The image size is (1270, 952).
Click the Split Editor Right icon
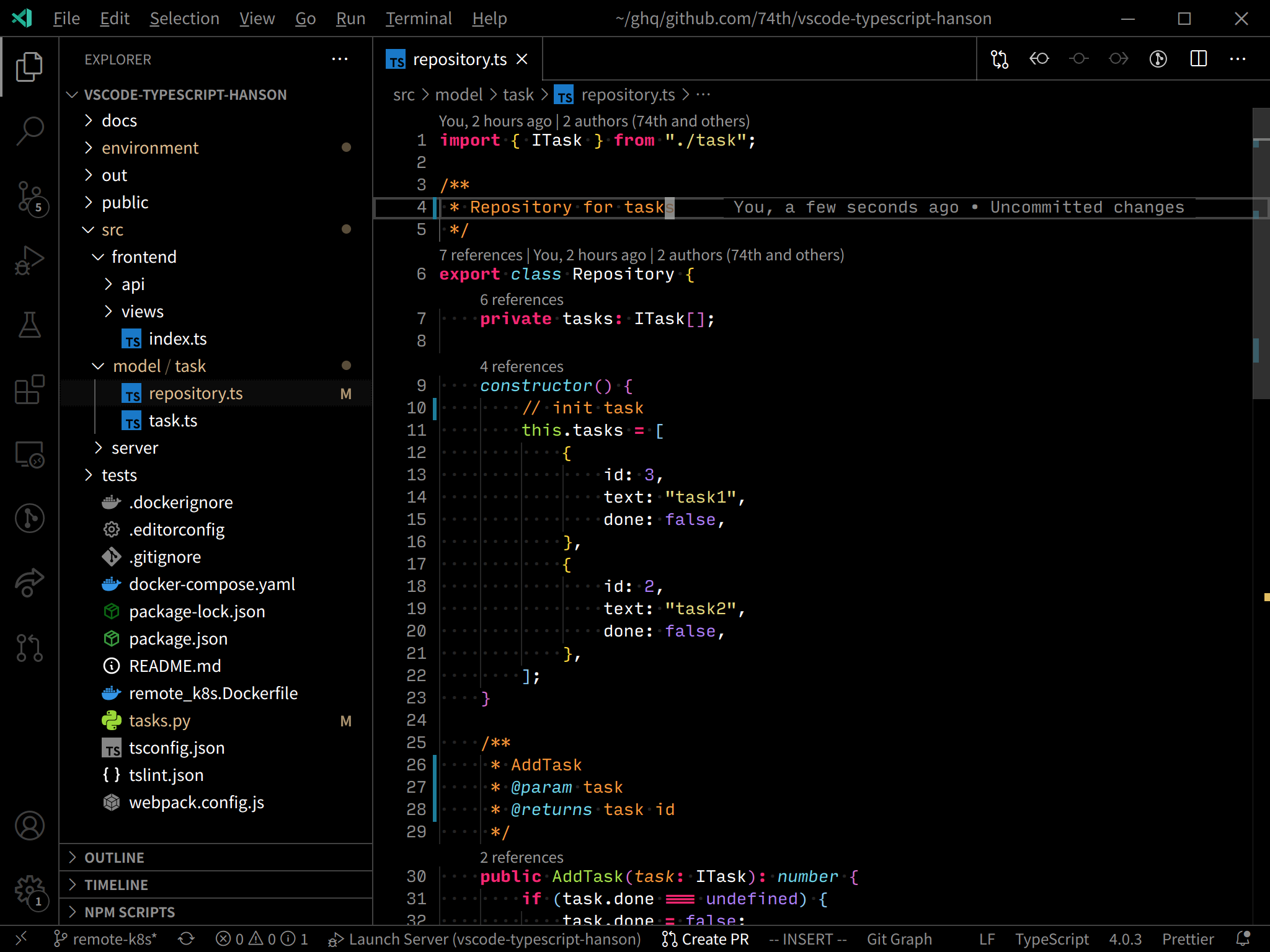(x=1198, y=59)
